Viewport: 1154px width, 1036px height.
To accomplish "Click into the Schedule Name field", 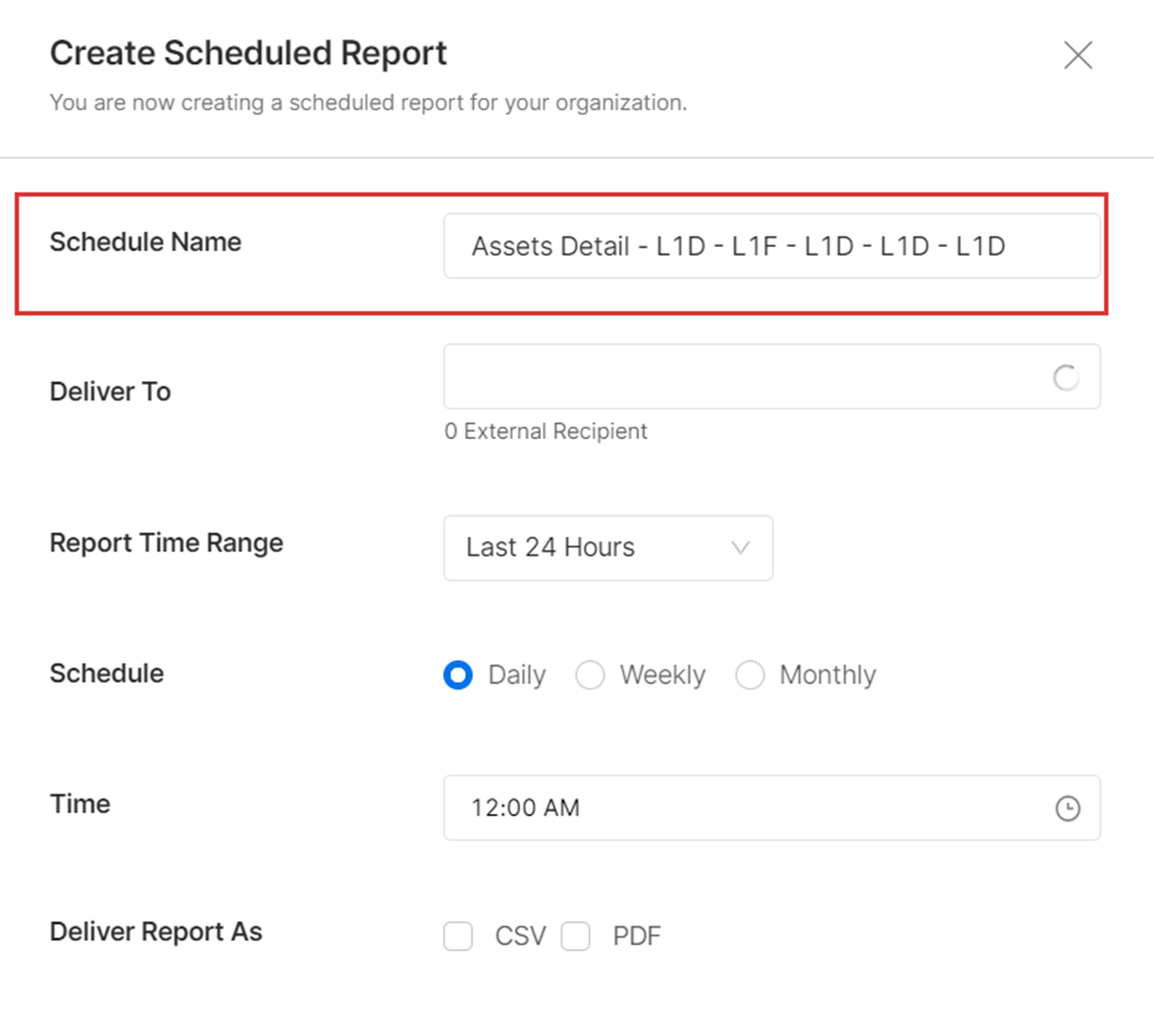I will (x=771, y=245).
